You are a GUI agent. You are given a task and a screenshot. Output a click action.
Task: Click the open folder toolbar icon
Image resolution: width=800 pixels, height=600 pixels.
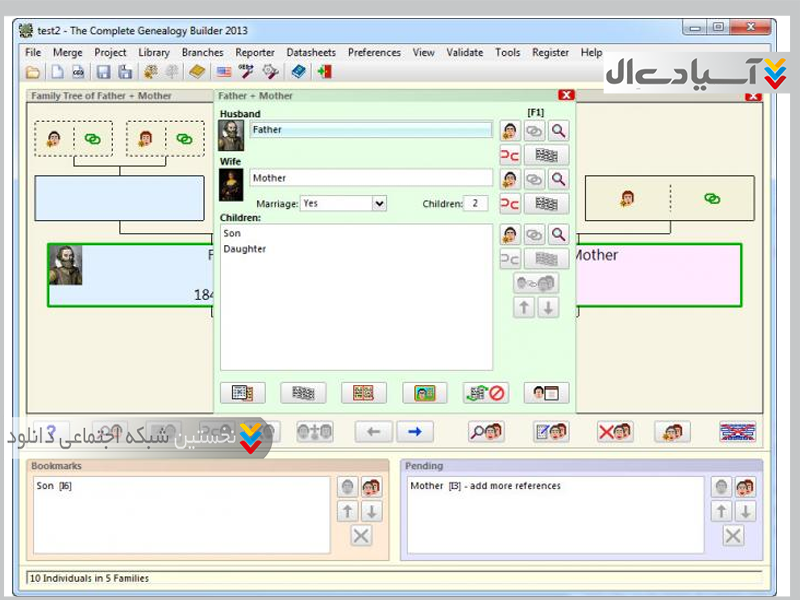pyautogui.click(x=33, y=72)
